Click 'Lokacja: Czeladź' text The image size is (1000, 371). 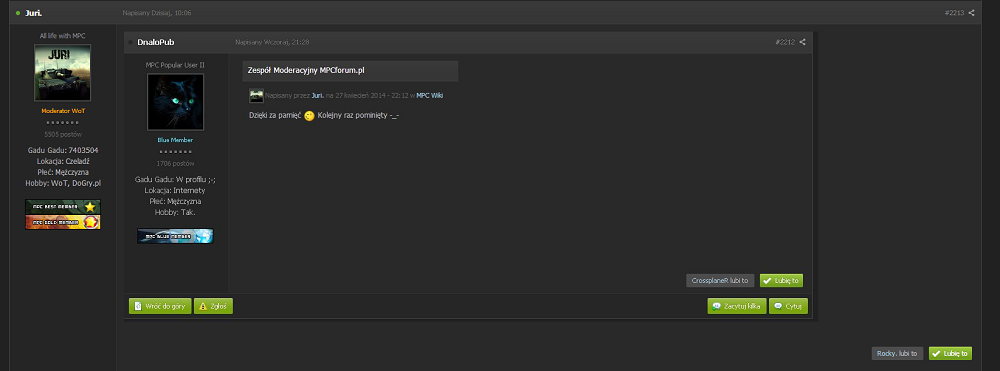pyautogui.click(x=63, y=161)
